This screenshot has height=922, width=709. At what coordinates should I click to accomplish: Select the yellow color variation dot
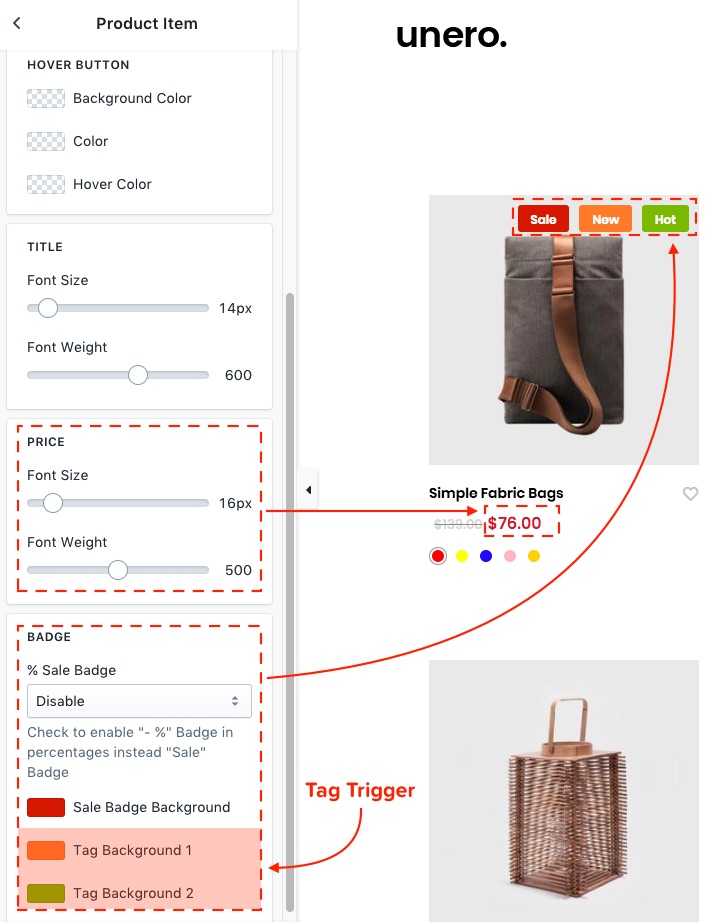461,556
